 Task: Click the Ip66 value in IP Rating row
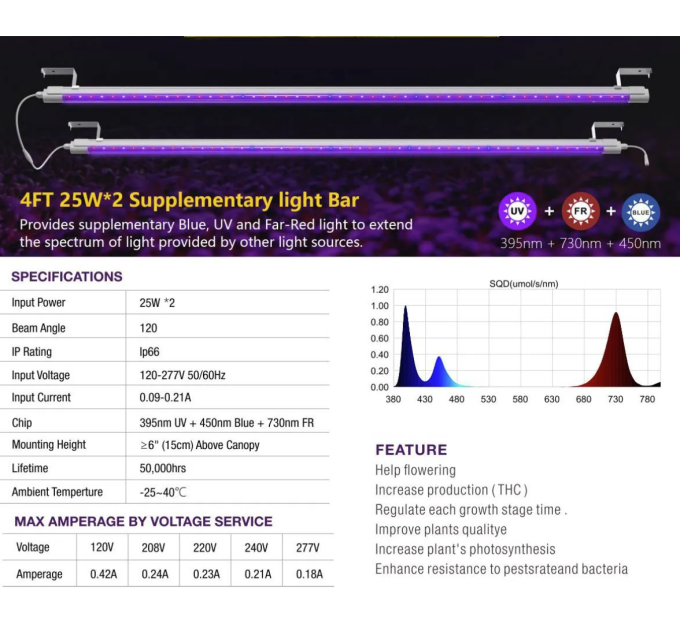pos(151,351)
